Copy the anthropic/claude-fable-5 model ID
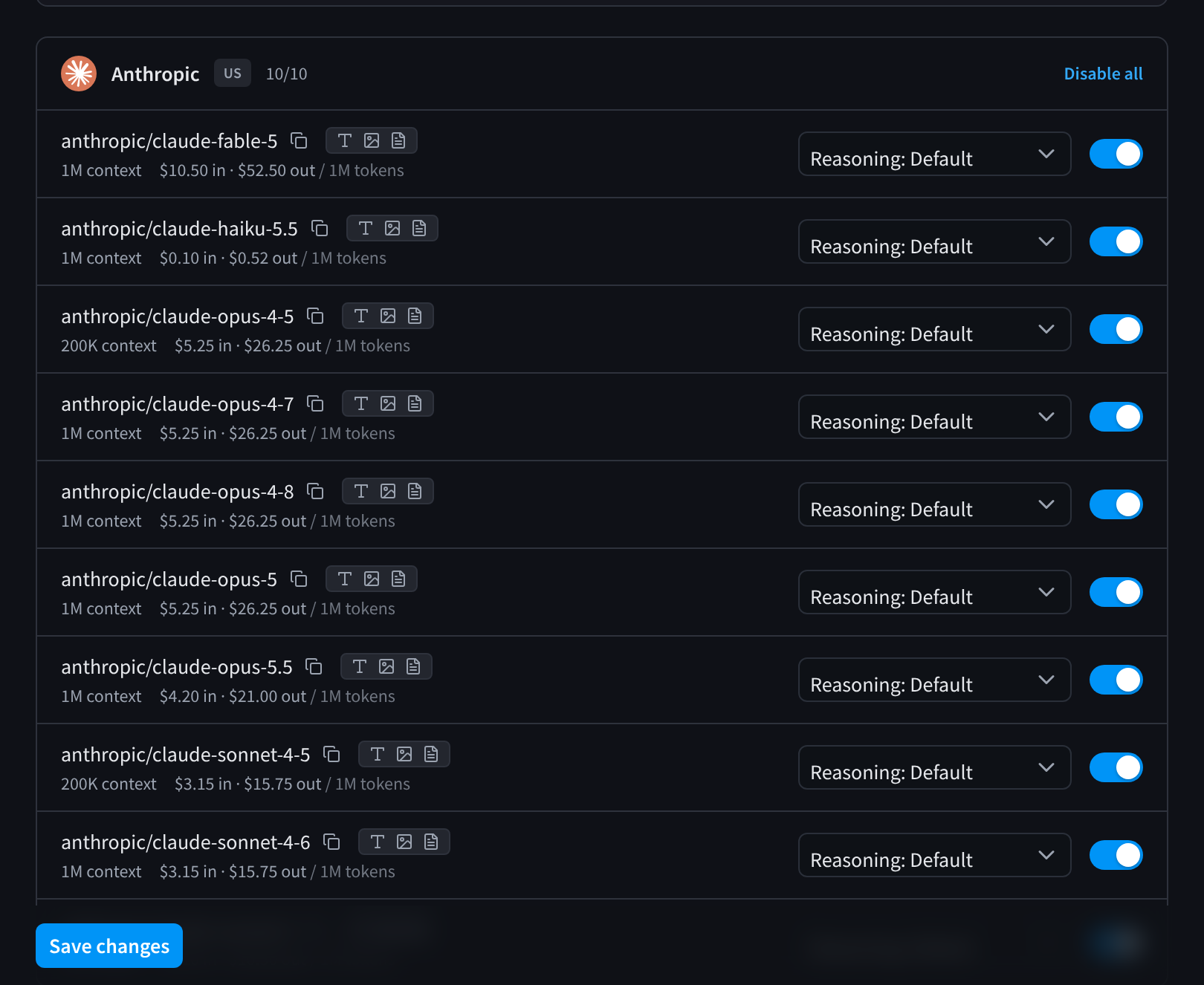This screenshot has height=985, width=1204. pyautogui.click(x=299, y=140)
